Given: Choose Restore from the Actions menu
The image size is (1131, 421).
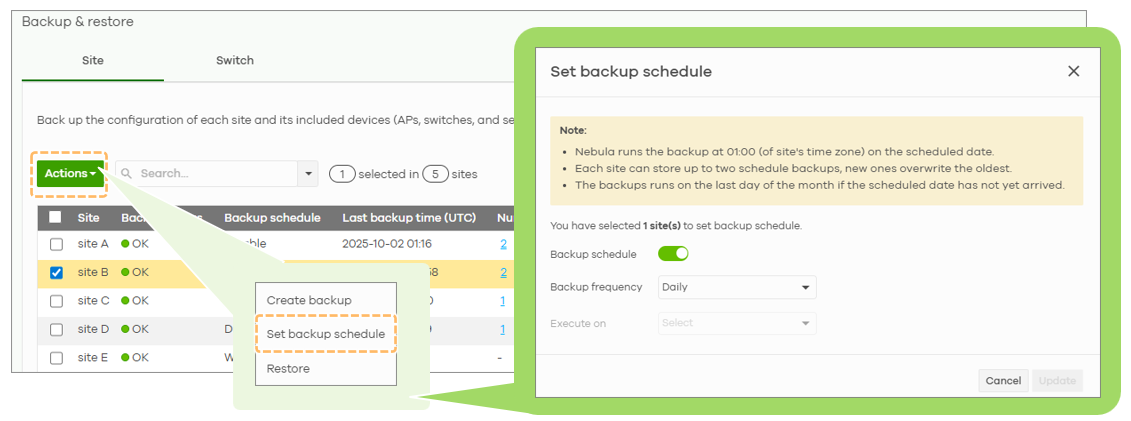Looking at the screenshot, I should 288,368.
